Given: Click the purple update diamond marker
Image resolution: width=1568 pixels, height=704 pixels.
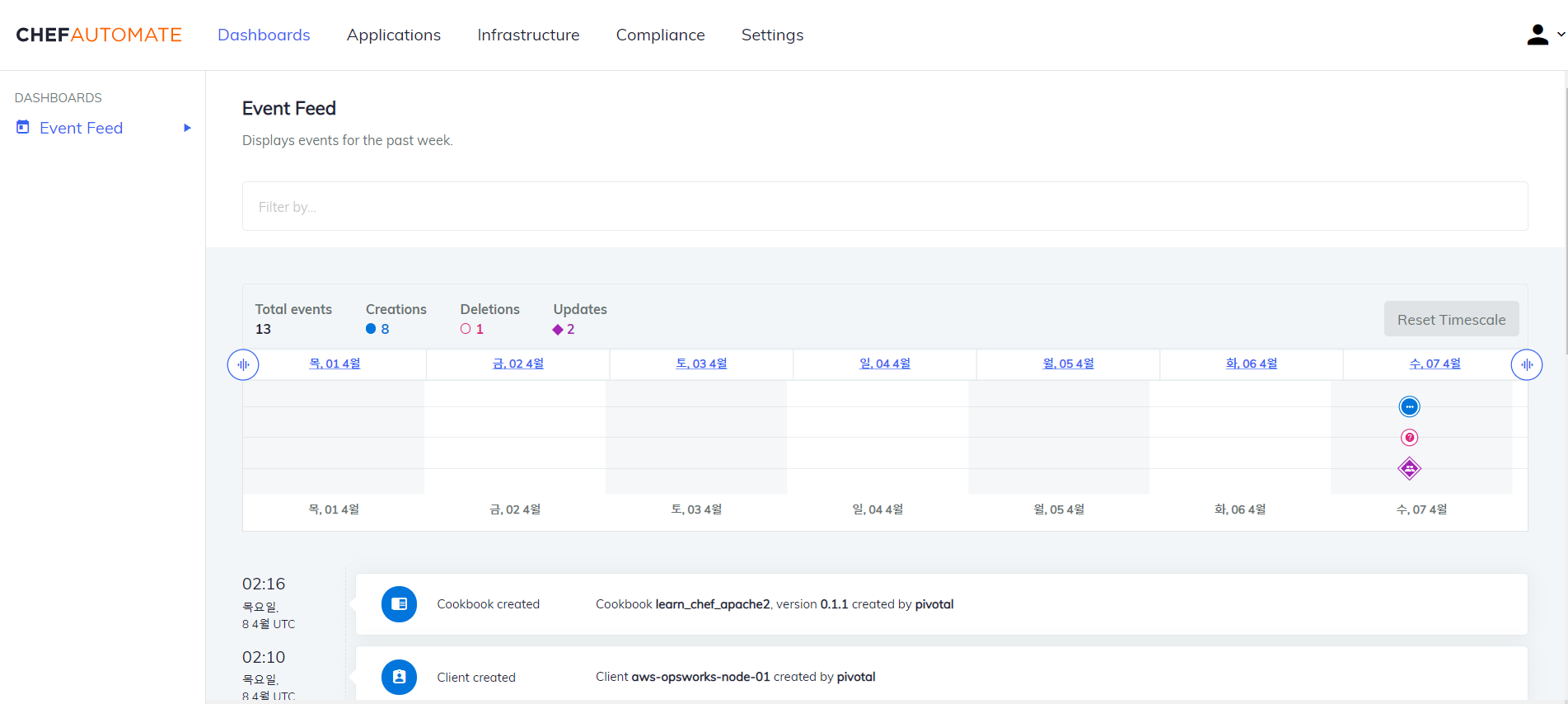Looking at the screenshot, I should coord(1410,469).
